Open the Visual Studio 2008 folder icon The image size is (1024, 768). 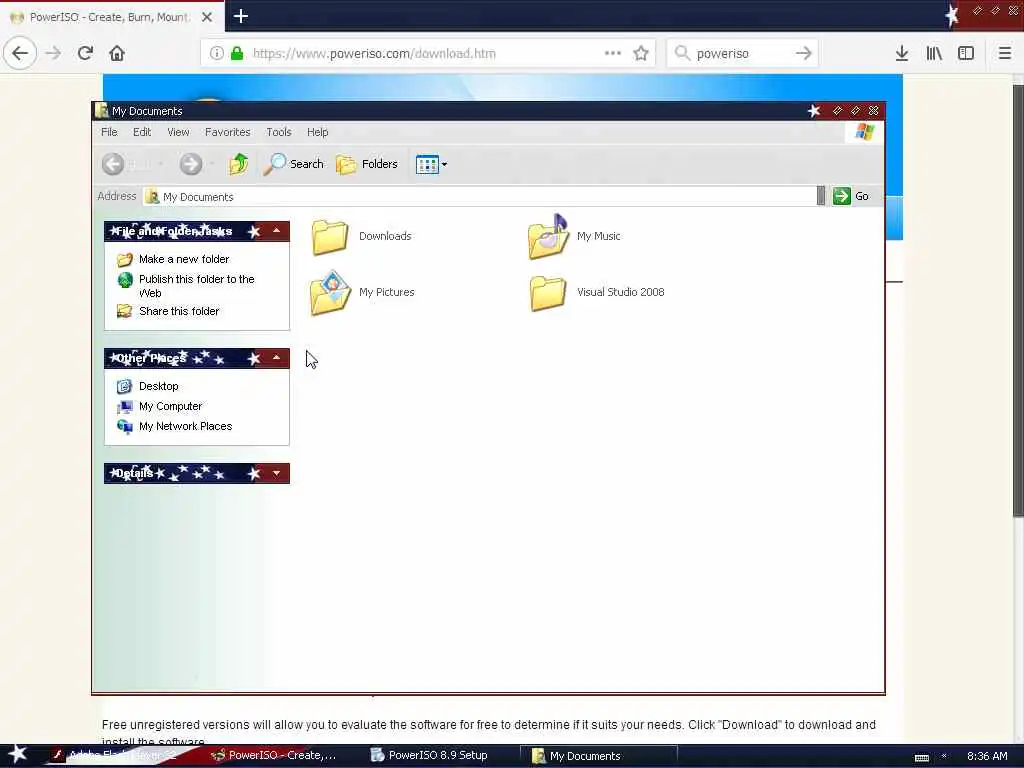point(548,293)
